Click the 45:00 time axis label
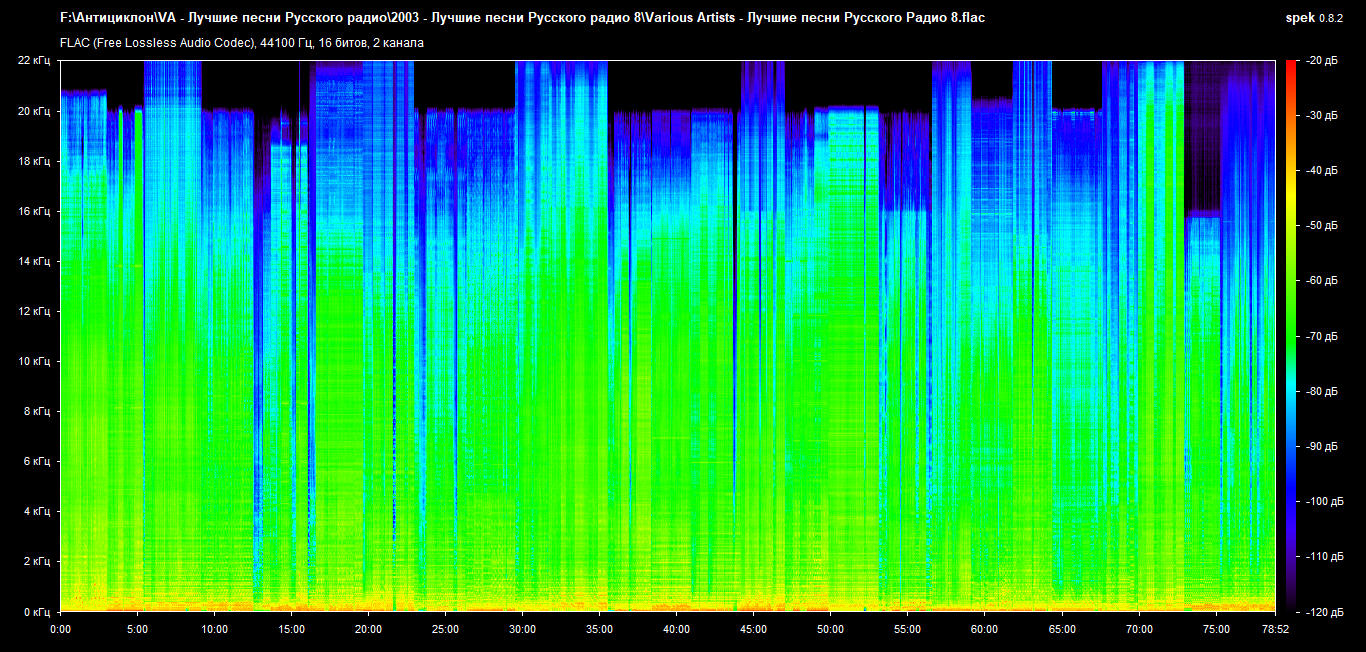The height and width of the screenshot is (652, 1366). click(753, 629)
